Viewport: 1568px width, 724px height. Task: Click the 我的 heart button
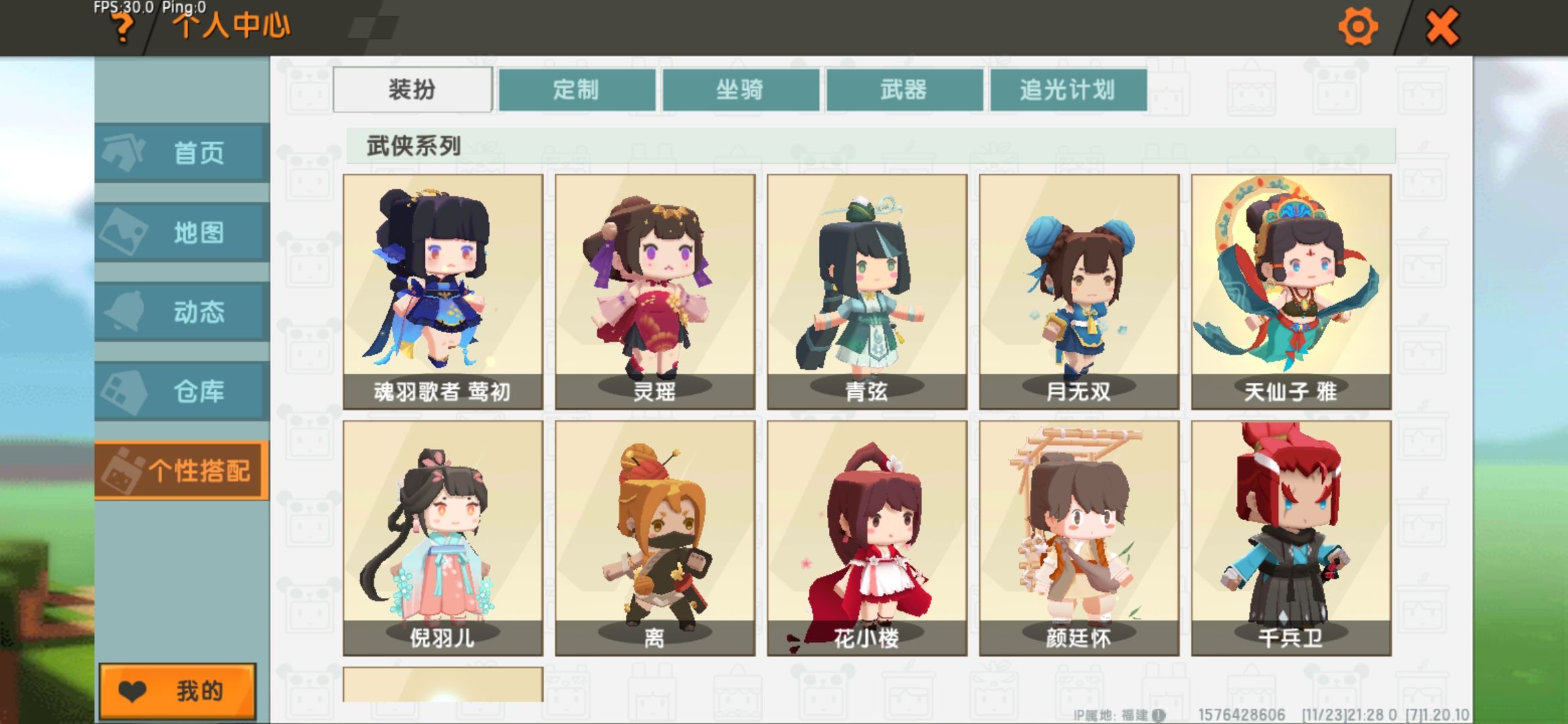178,690
